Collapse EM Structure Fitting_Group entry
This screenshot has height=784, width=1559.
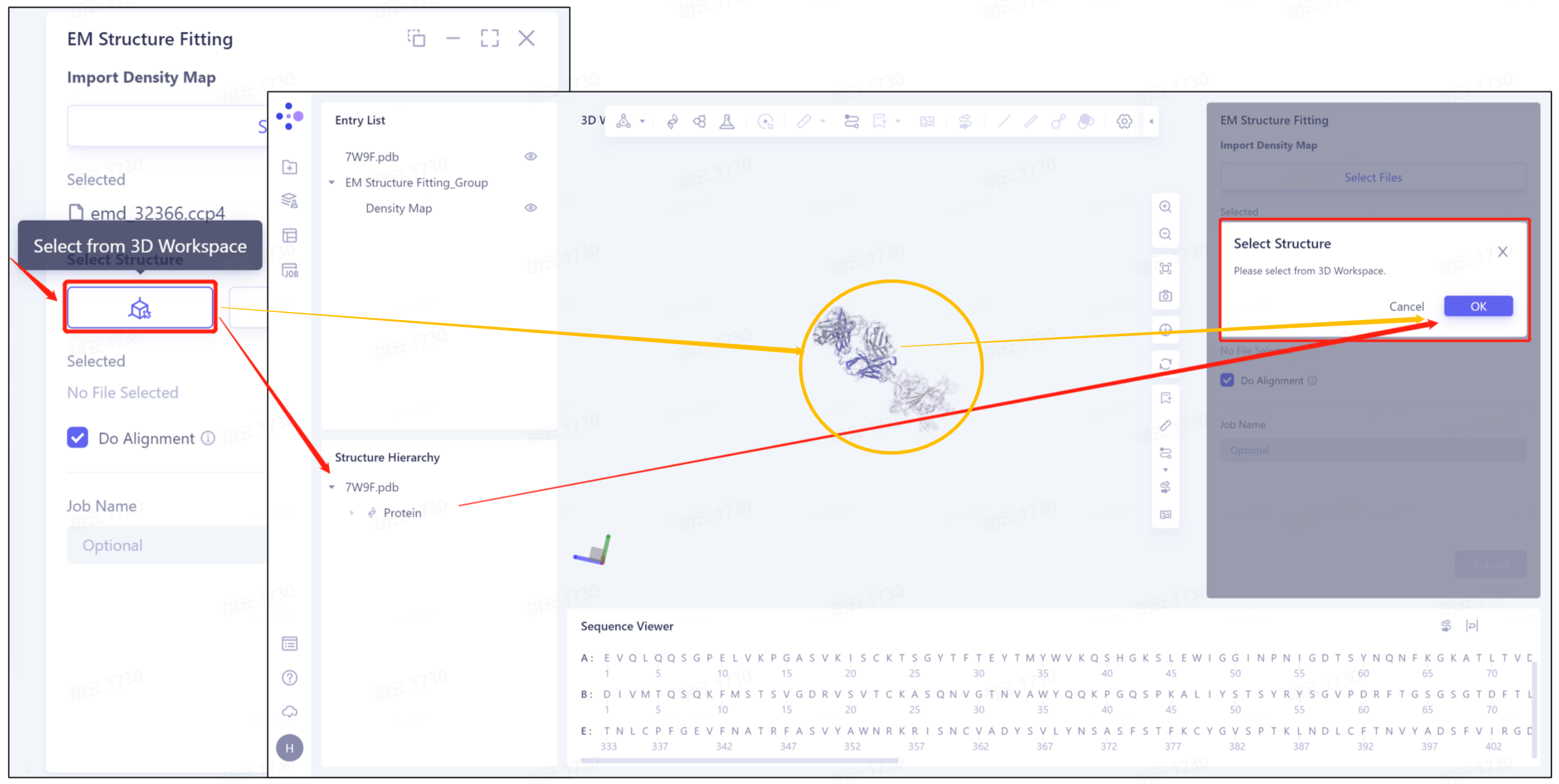point(332,182)
